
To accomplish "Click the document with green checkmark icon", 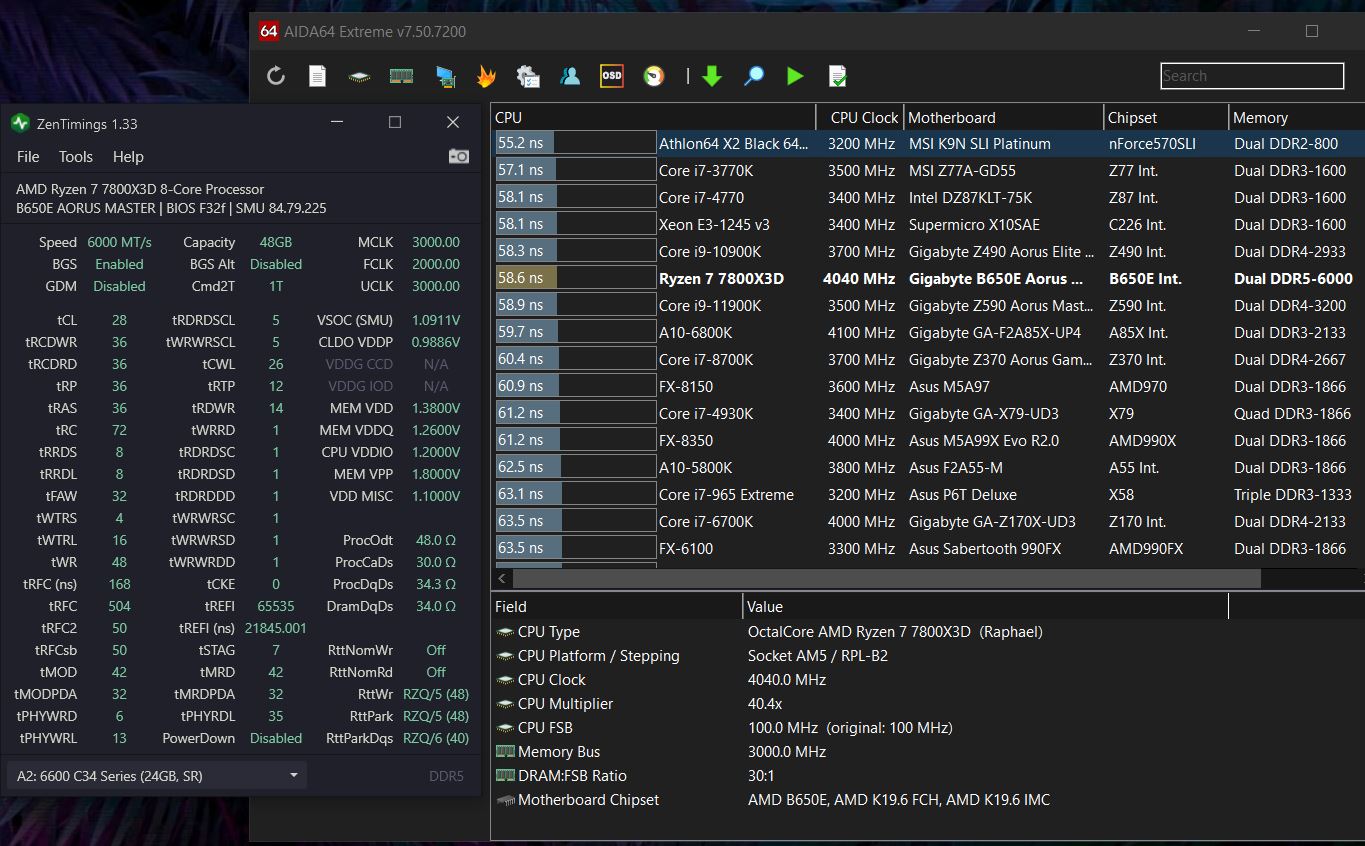I will point(837,76).
